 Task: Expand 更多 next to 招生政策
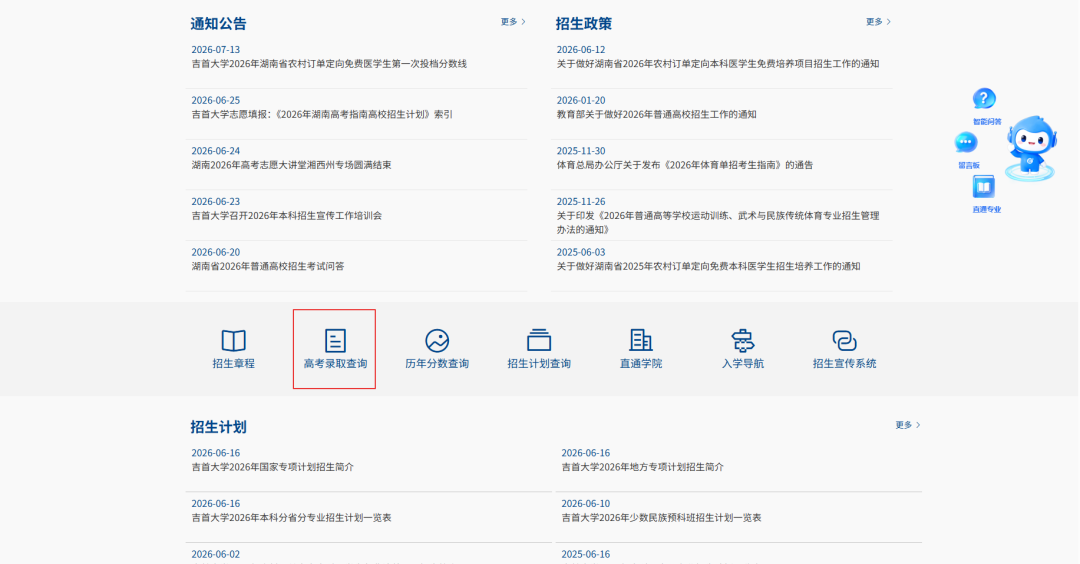878,22
